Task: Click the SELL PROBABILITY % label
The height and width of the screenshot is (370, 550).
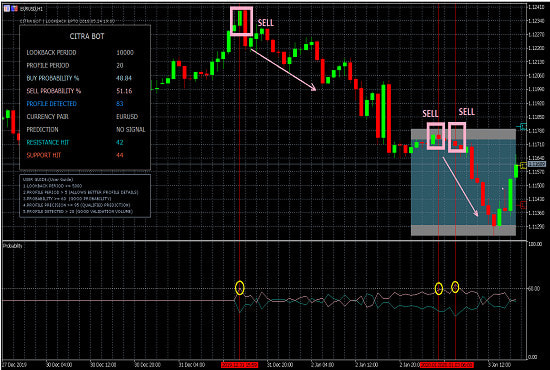Action: (54, 91)
